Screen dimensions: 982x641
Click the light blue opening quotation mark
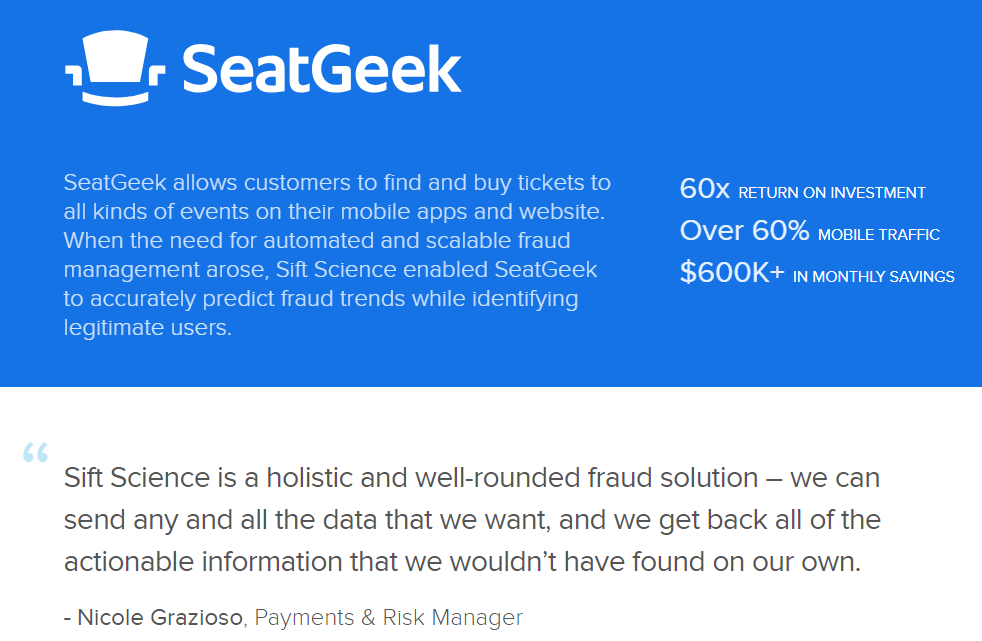point(35,452)
